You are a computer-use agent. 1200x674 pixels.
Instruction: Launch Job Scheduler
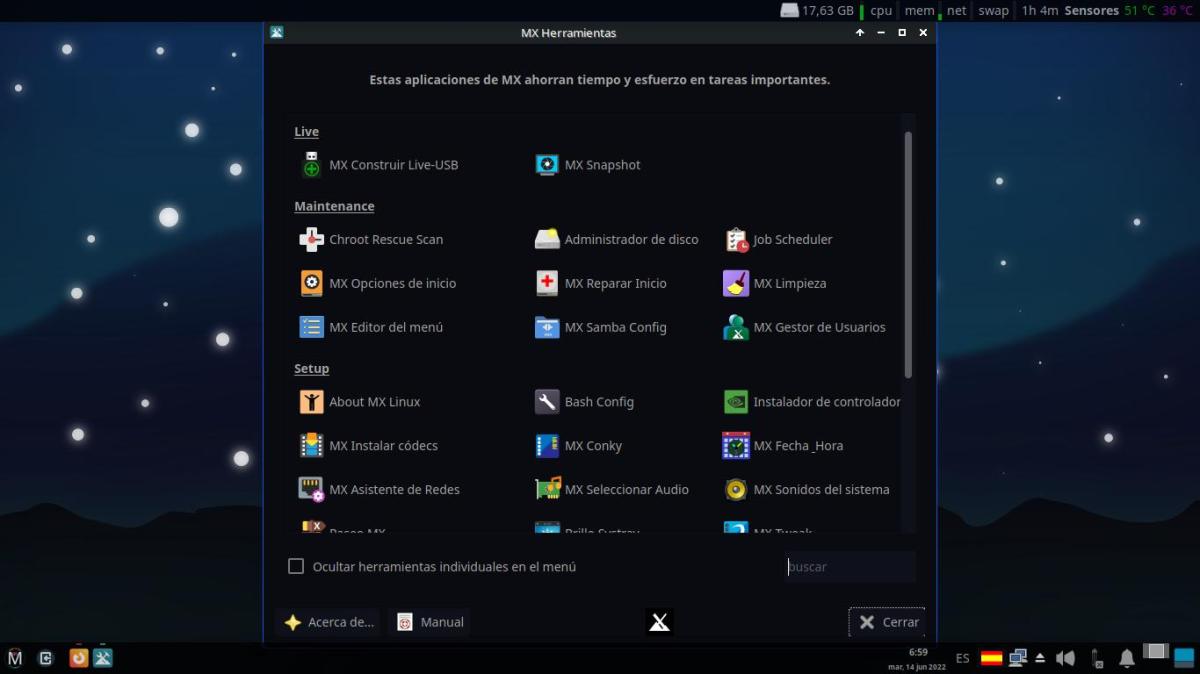[x=779, y=240]
